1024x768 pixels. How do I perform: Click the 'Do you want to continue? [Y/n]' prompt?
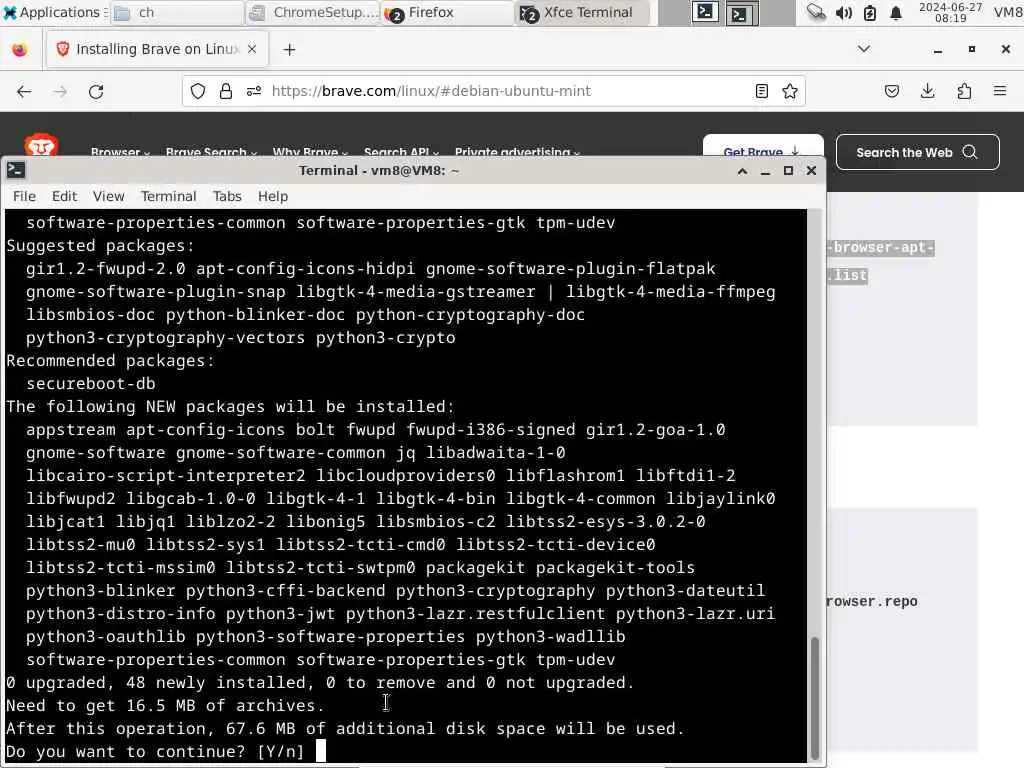tap(155, 752)
